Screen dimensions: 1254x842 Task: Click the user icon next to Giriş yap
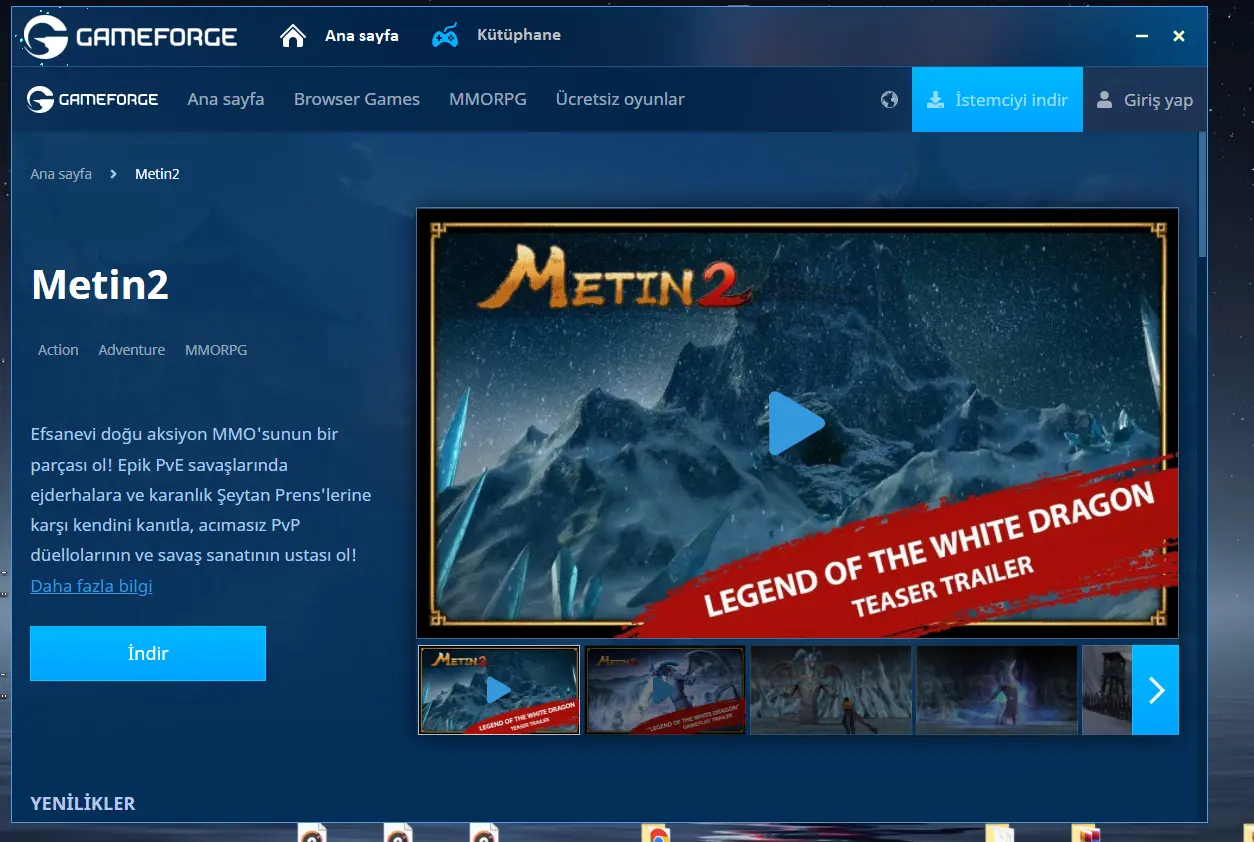(x=1104, y=100)
